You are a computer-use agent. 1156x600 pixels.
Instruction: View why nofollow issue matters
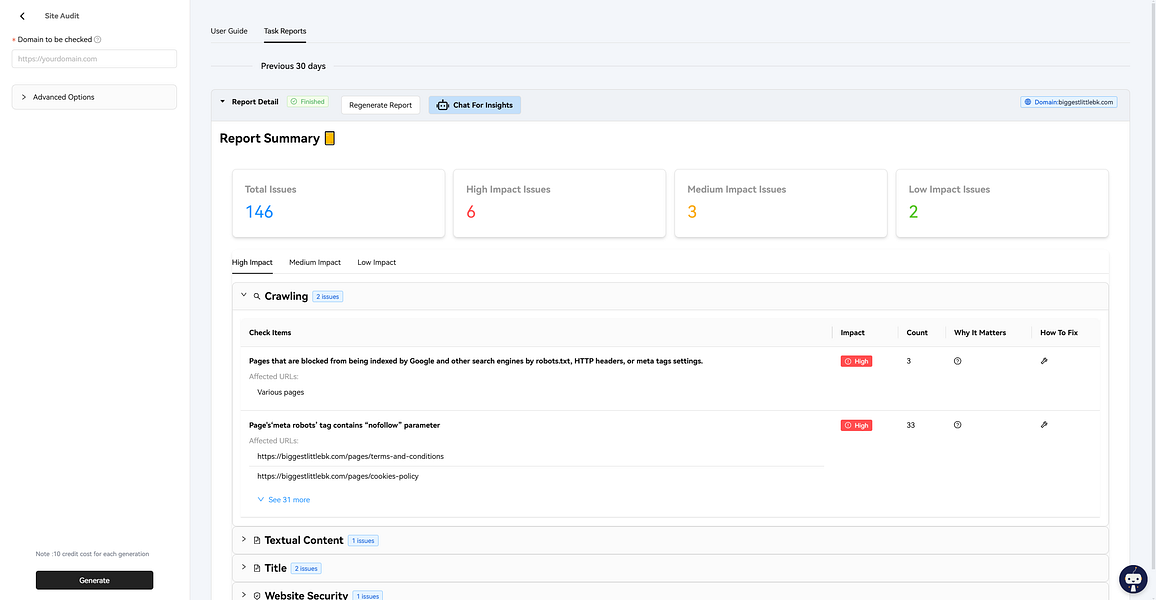tap(958, 425)
